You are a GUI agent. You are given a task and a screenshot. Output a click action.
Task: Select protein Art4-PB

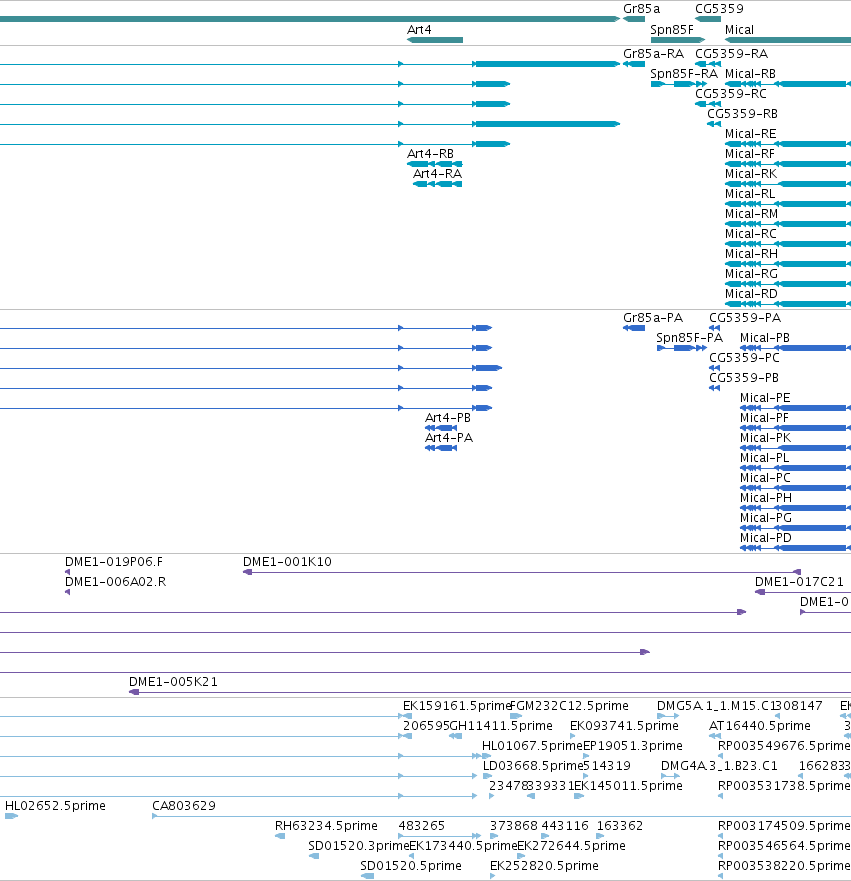click(x=441, y=428)
